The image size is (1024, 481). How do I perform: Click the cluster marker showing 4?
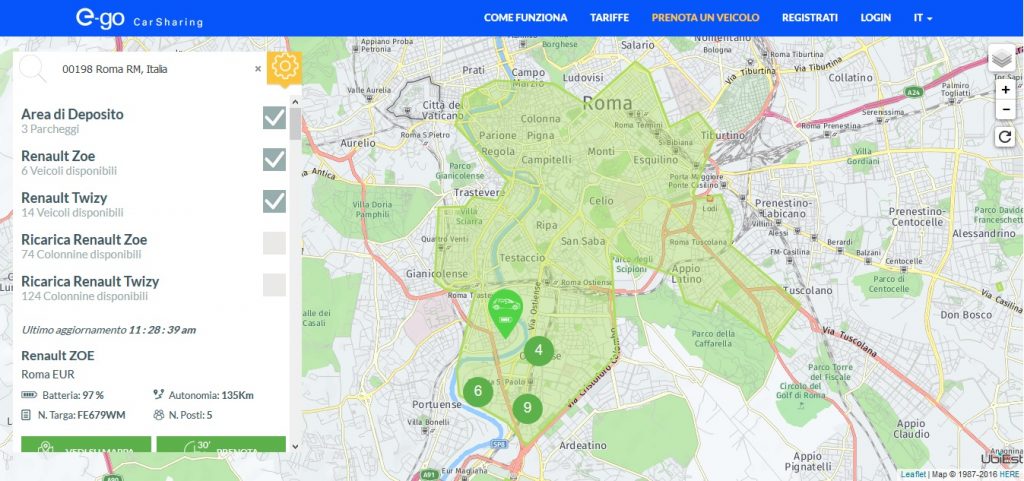(x=539, y=350)
